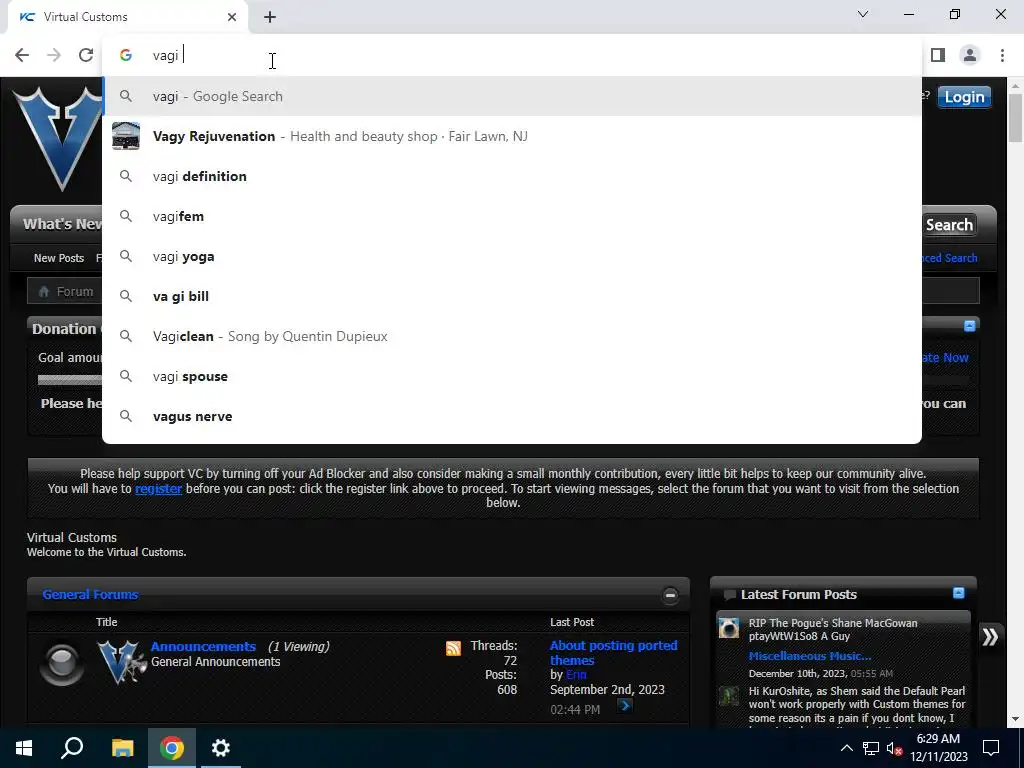This screenshot has width=1024, height=768.
Task: Open the Announcements forum
Action: click(x=203, y=646)
